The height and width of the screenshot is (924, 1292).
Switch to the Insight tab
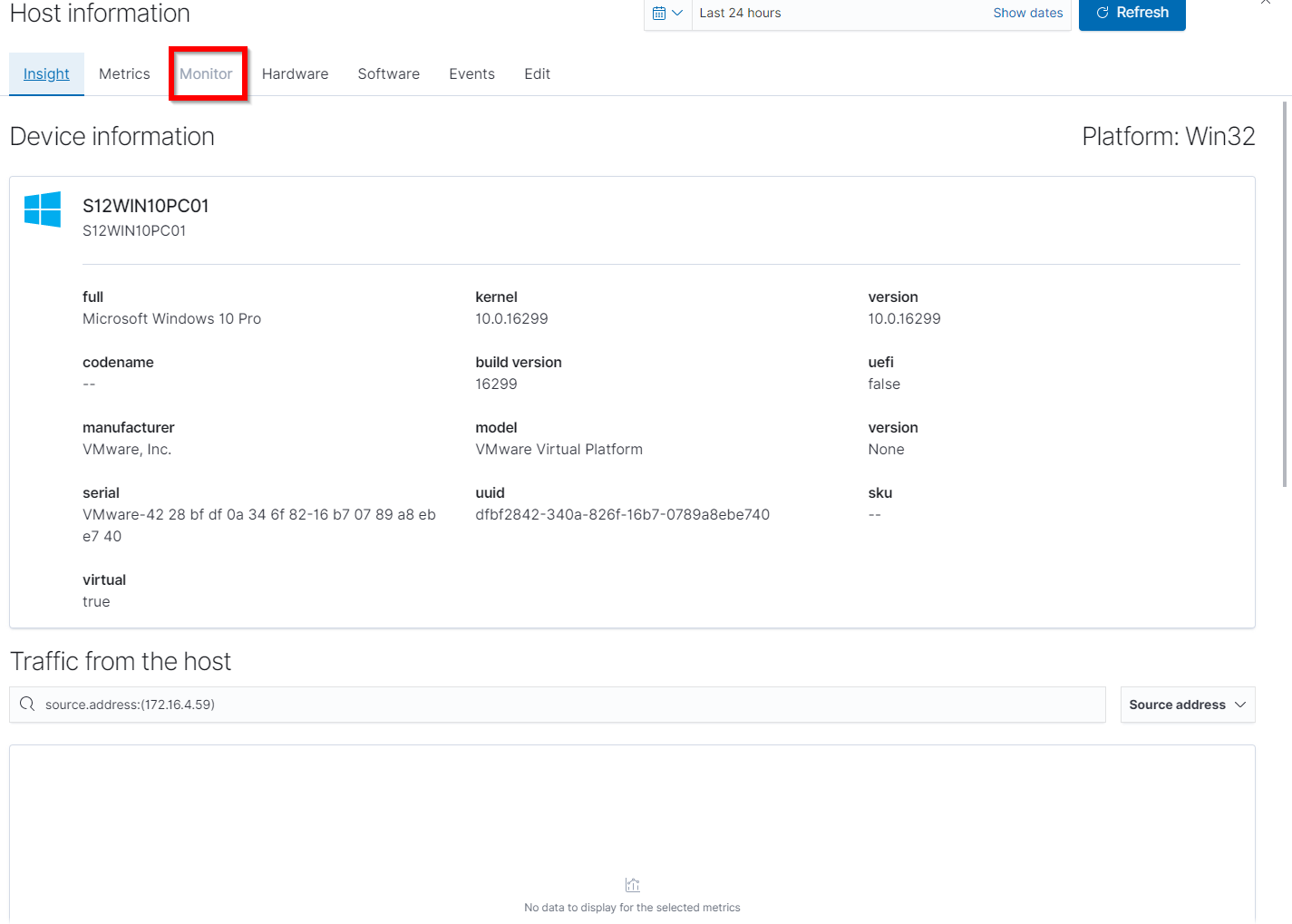tap(46, 73)
